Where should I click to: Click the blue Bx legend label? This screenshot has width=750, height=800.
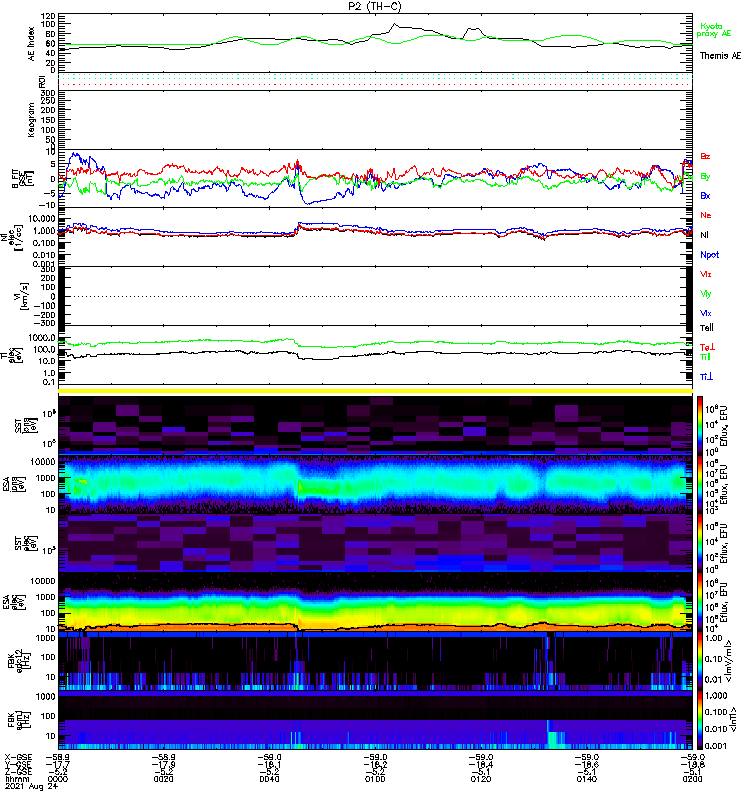[705, 195]
